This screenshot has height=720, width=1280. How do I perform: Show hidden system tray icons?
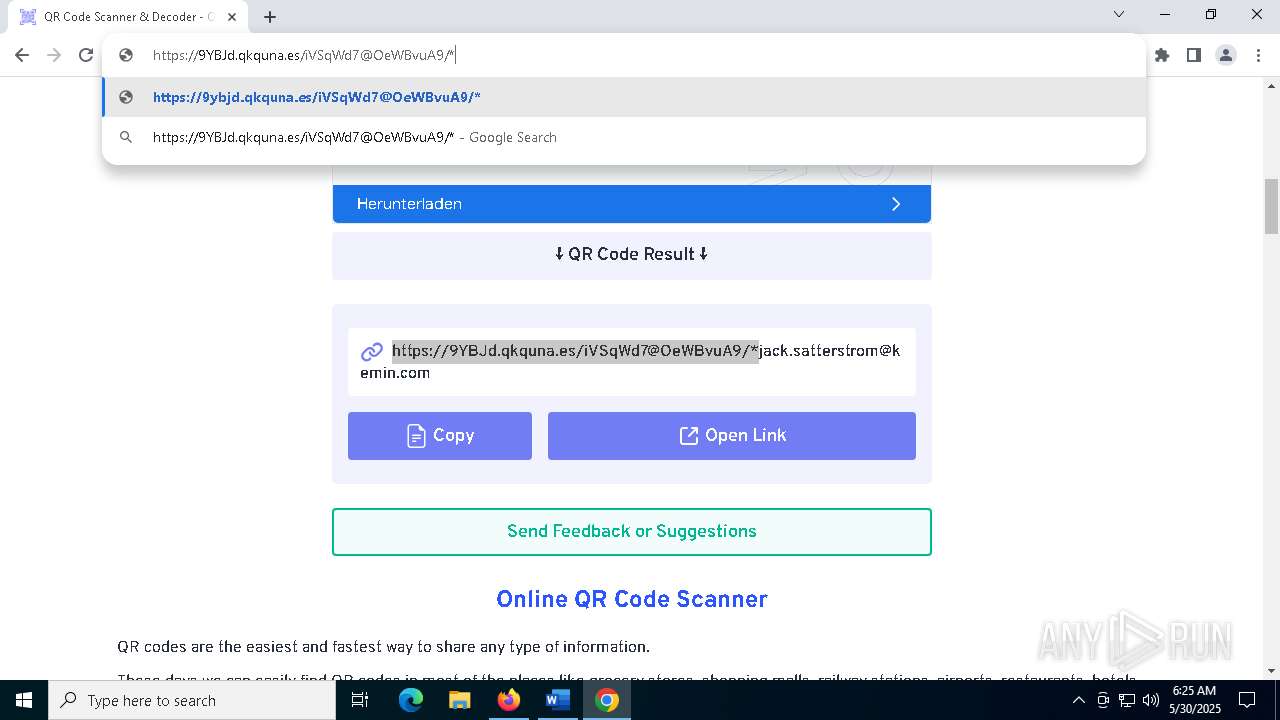tap(1079, 700)
